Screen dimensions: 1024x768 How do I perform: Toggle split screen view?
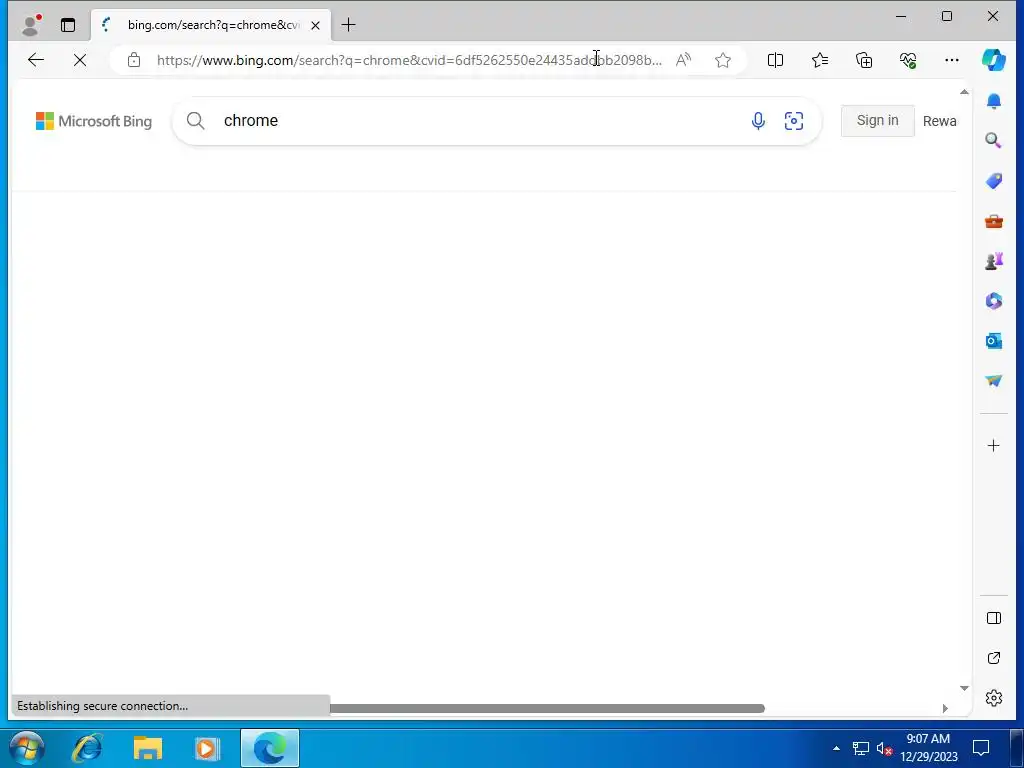pos(775,60)
